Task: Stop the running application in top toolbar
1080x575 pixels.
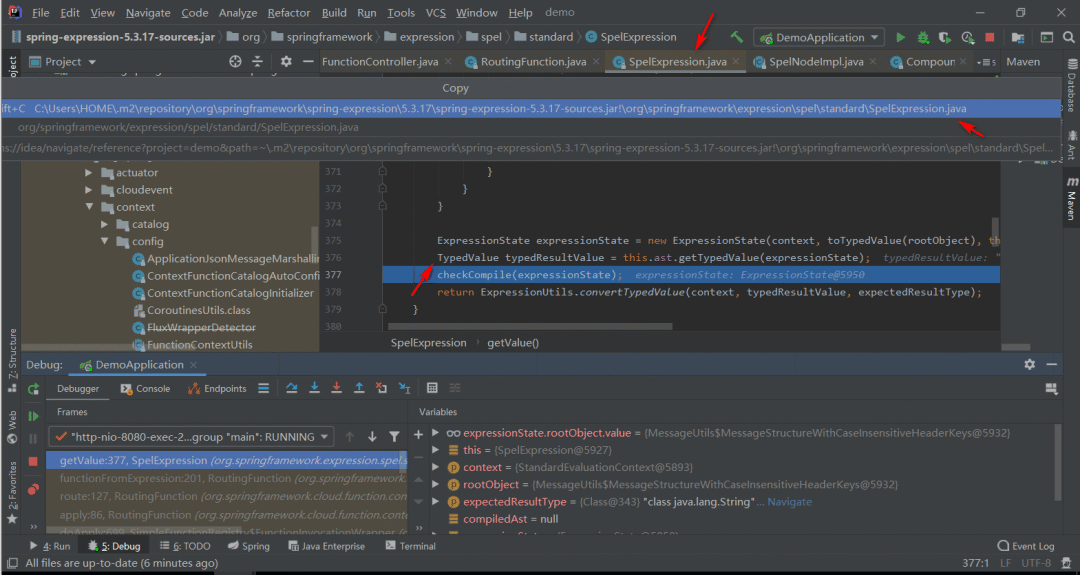Action: click(990, 37)
